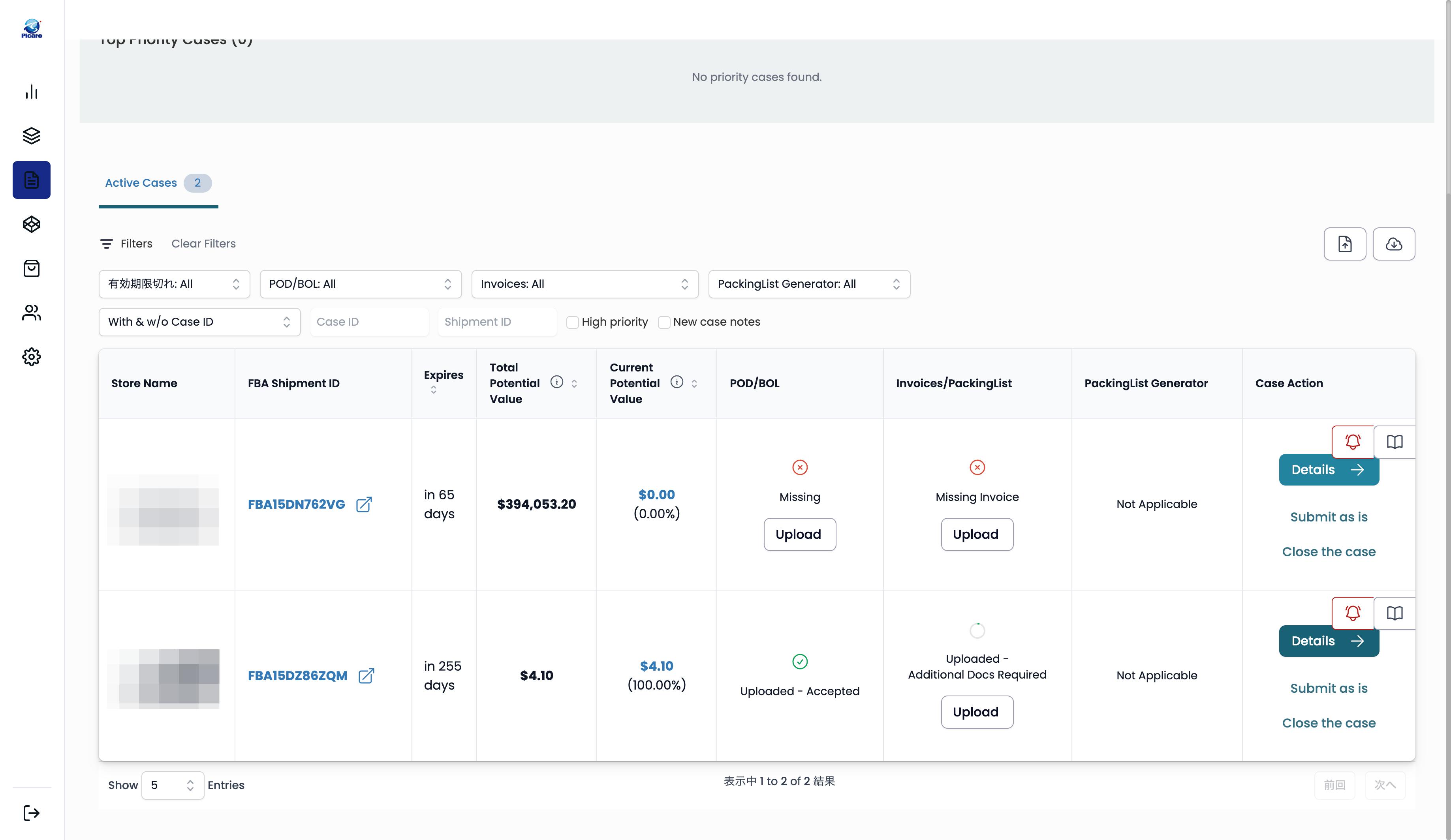
Task: Open the analytics bar chart sidebar icon
Action: point(32,92)
